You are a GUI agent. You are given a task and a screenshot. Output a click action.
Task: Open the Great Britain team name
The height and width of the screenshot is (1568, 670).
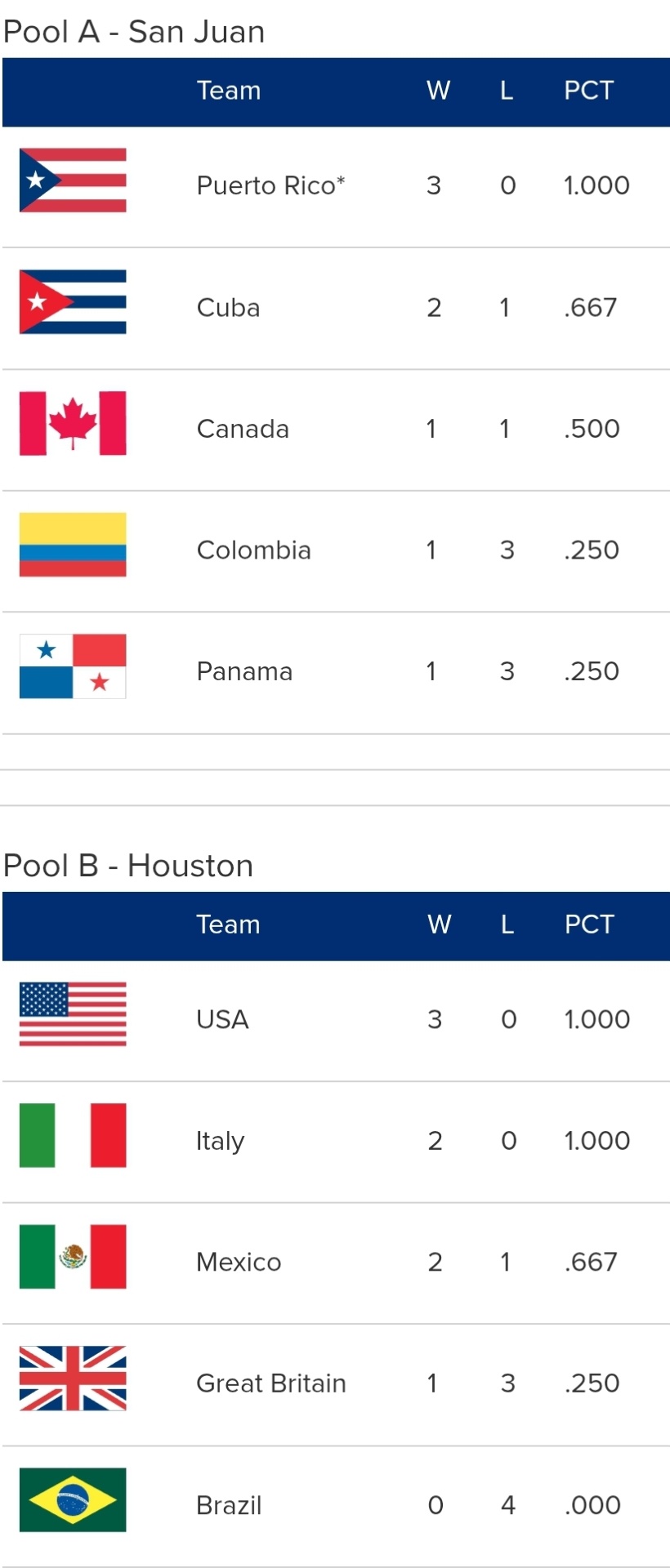click(x=270, y=1383)
